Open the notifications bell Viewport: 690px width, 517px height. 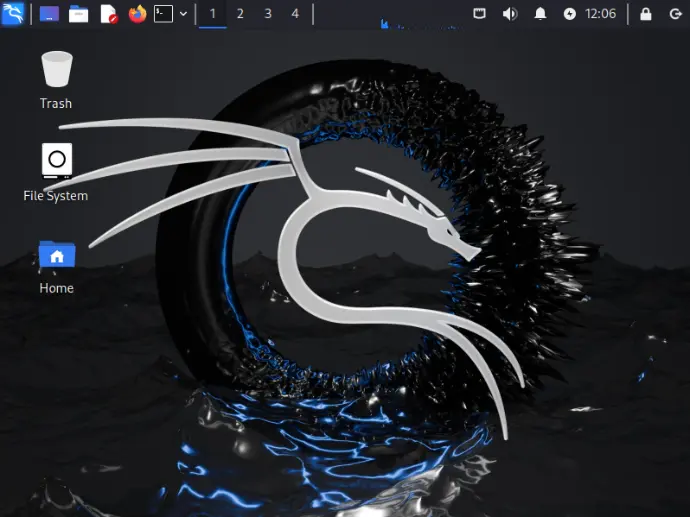[x=540, y=14]
